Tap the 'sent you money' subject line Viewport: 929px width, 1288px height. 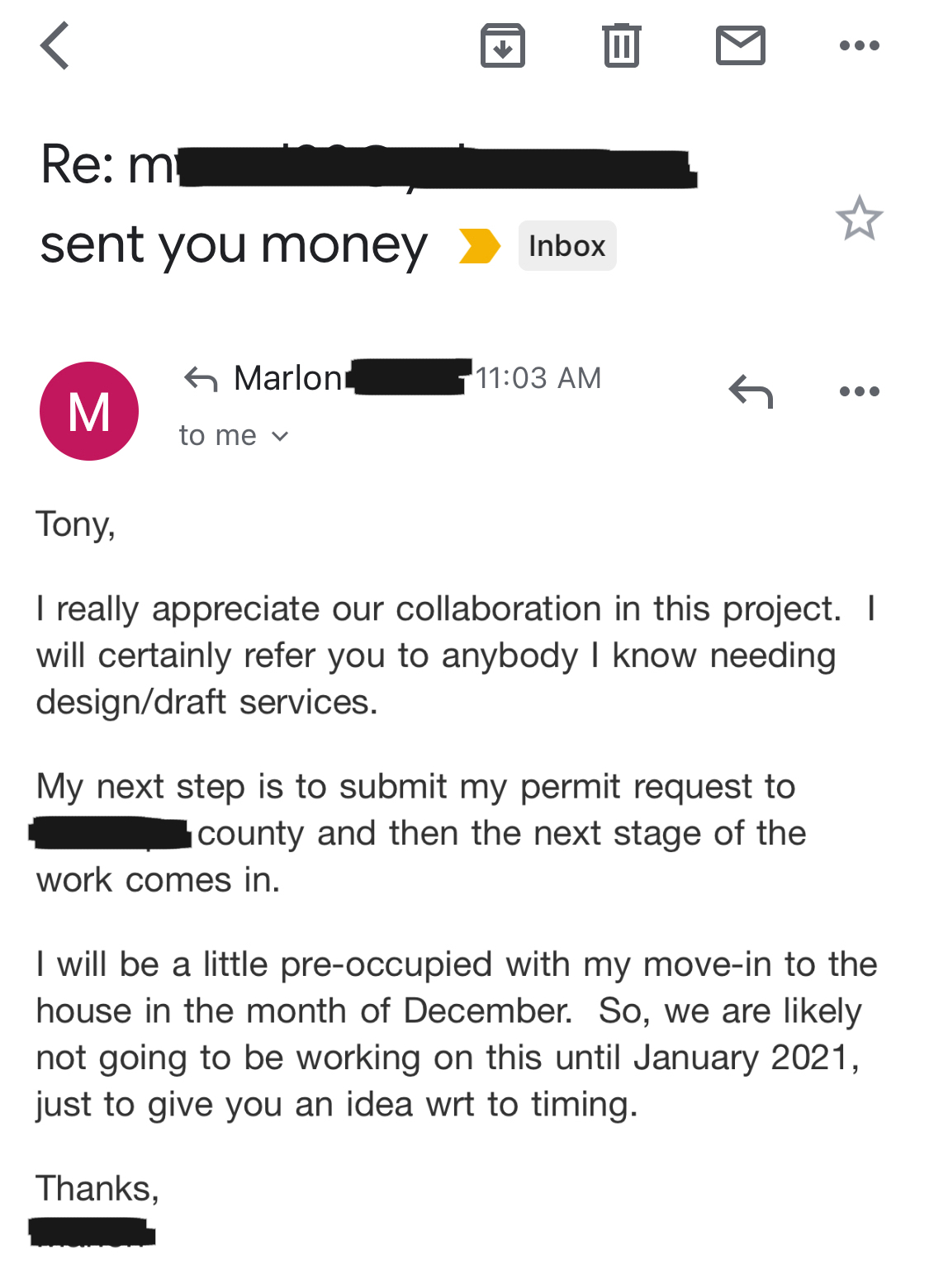coord(234,246)
